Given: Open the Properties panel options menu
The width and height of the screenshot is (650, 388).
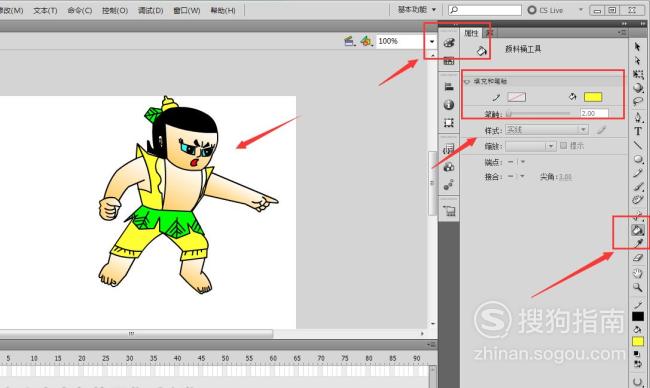Looking at the screenshot, I should coord(622,32).
